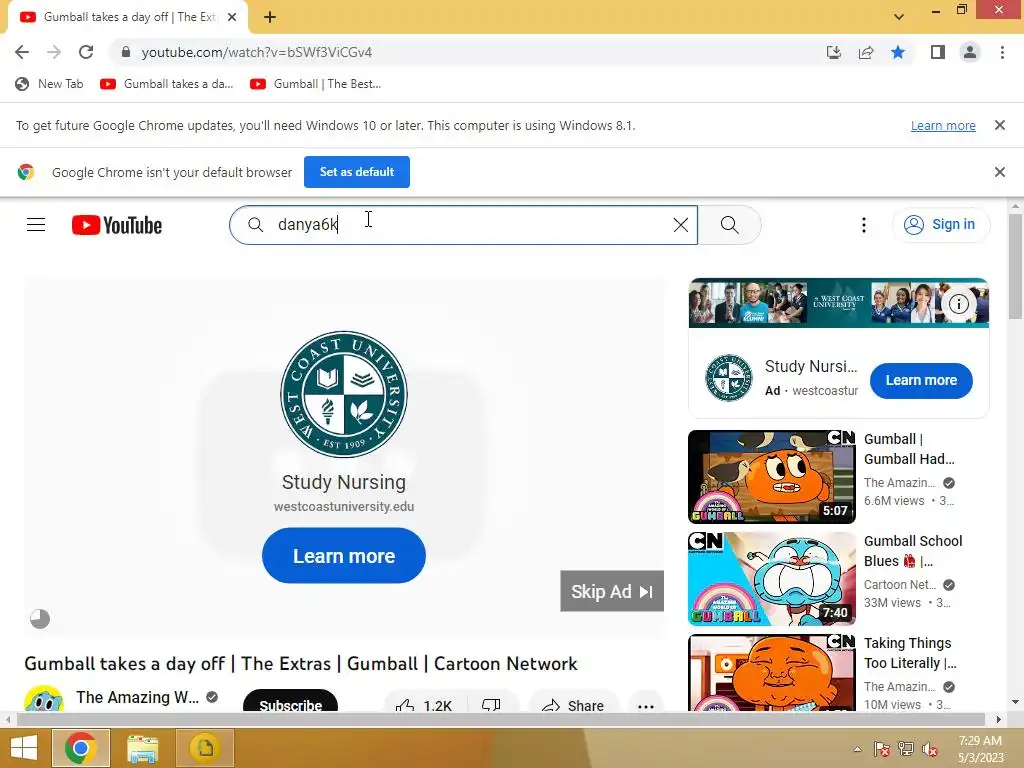
Task: Click the yellow app icon in taskbar
Action: pyautogui.click(x=205, y=748)
